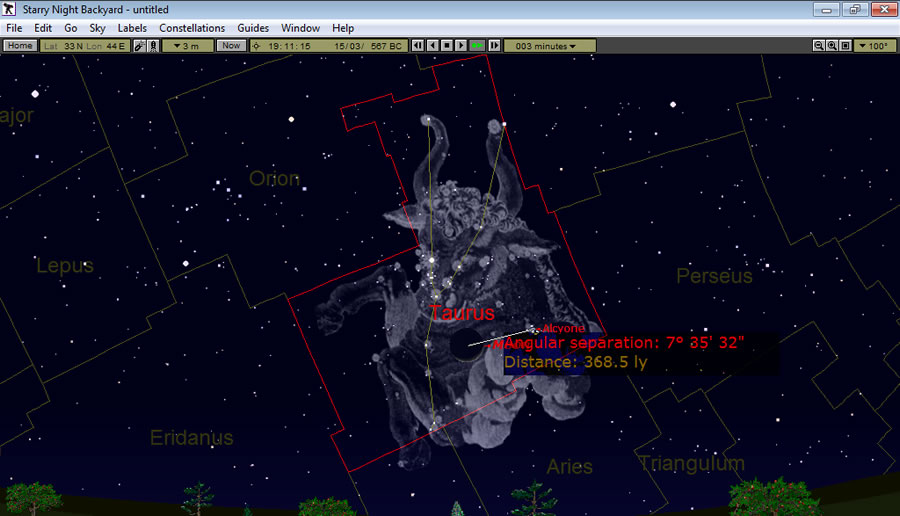Viewport: 900px width, 516px height.
Task: Click the 567 BC year field
Action: pos(386,46)
